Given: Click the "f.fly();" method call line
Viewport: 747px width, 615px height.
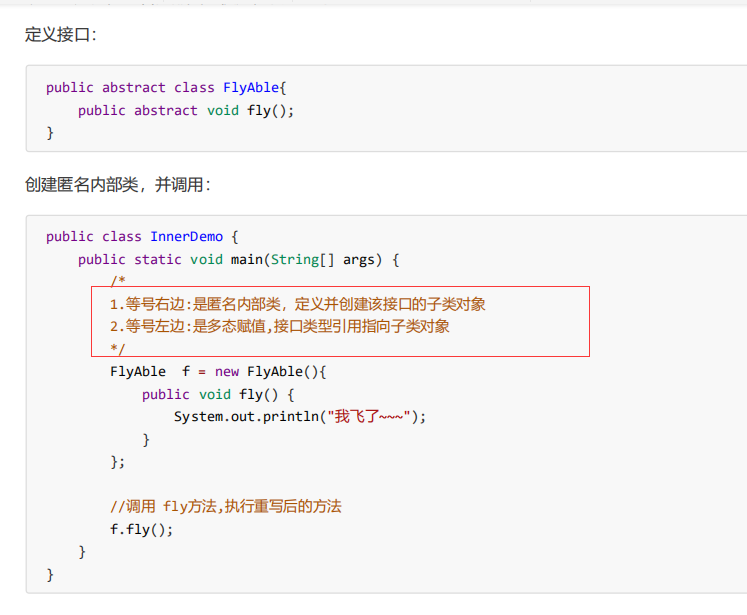Looking at the screenshot, I should 142,529.
